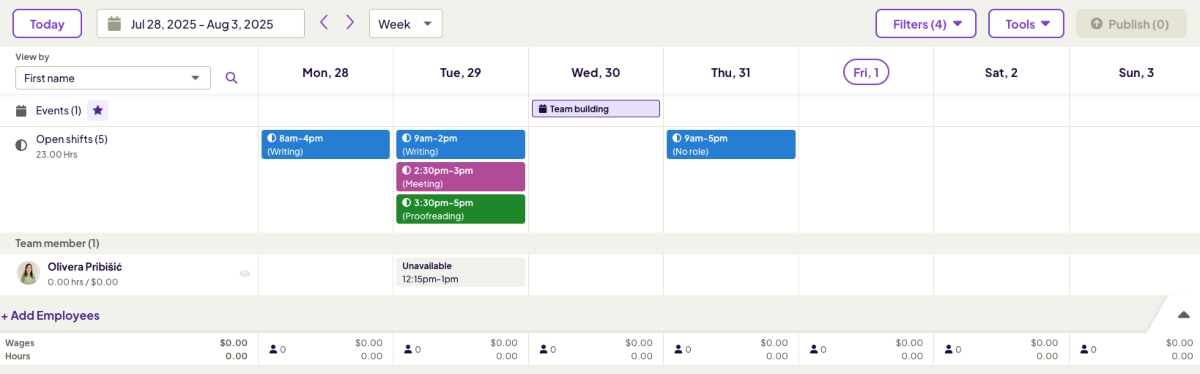Open the Team building event
1200x374 pixels.
(x=595, y=109)
